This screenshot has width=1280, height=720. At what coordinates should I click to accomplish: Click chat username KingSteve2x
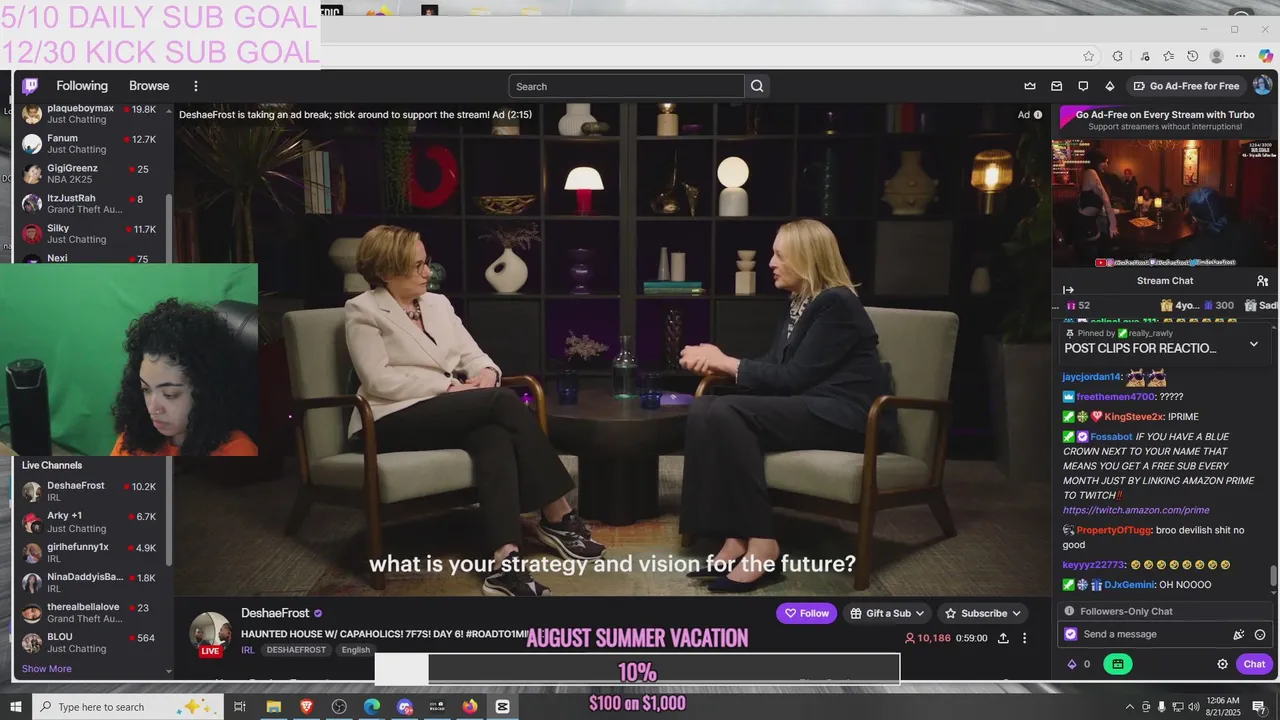pos(1134,417)
